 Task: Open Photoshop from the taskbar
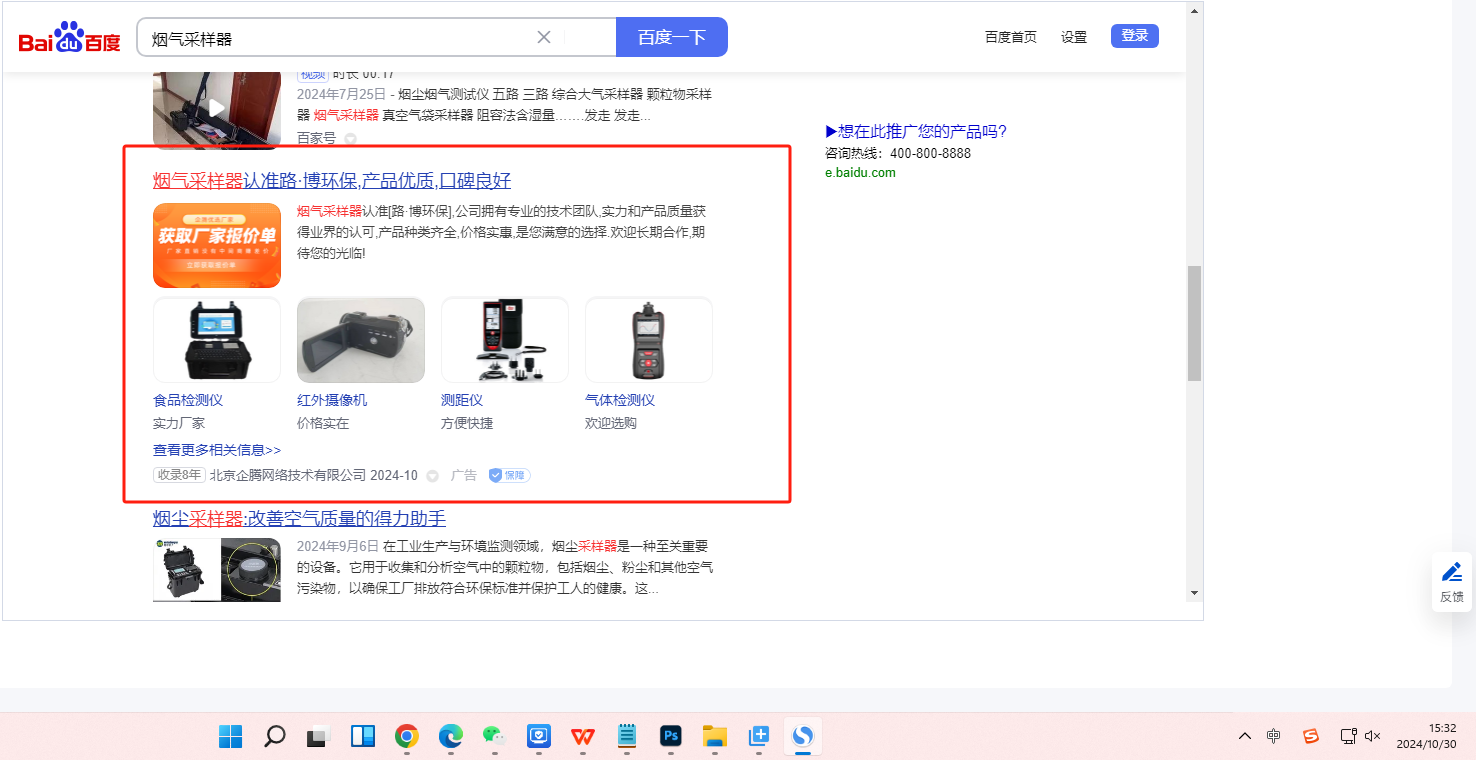point(671,737)
